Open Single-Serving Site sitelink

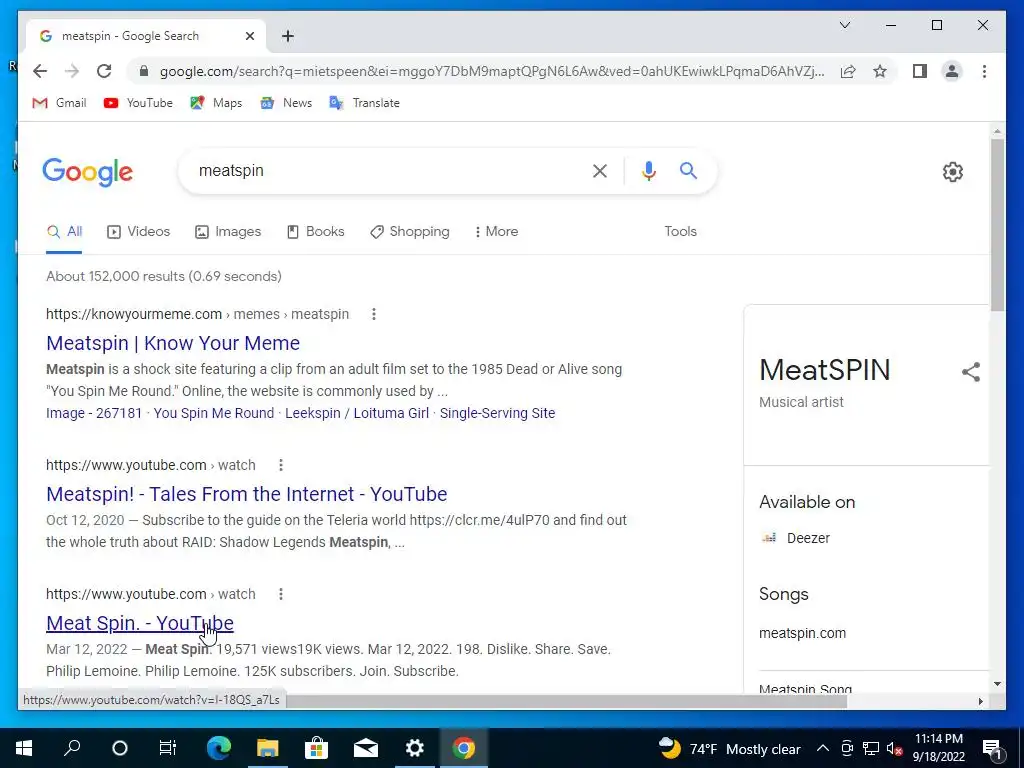tap(498, 413)
